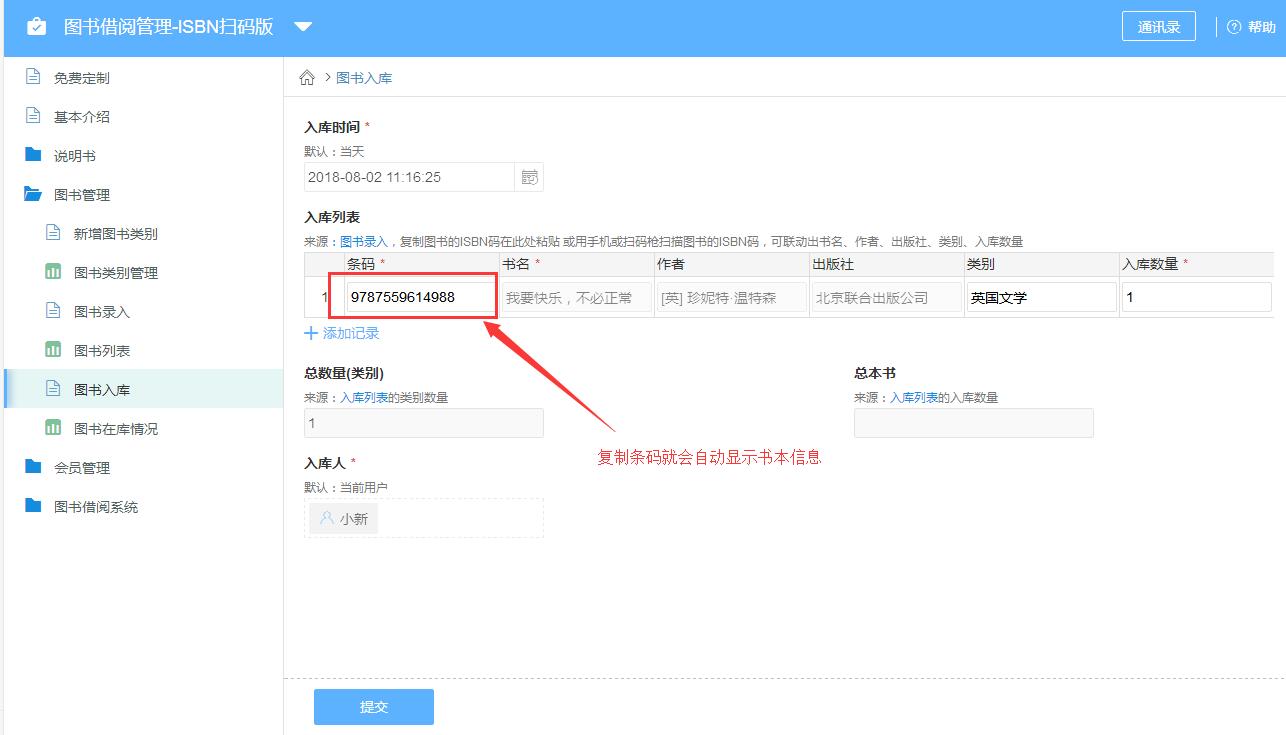
Task: Open the app title dropdown arrow
Action: pyautogui.click(x=304, y=27)
